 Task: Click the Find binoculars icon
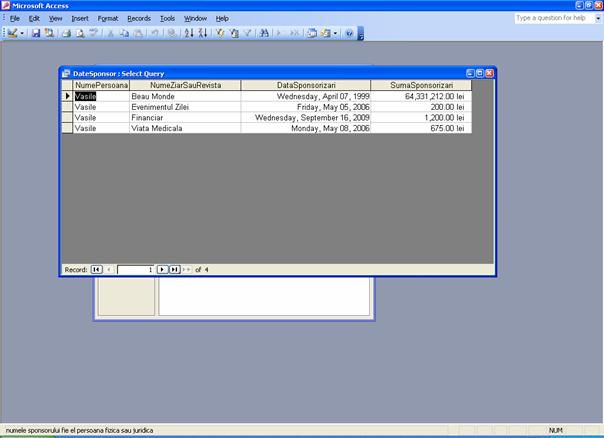[x=264, y=33]
